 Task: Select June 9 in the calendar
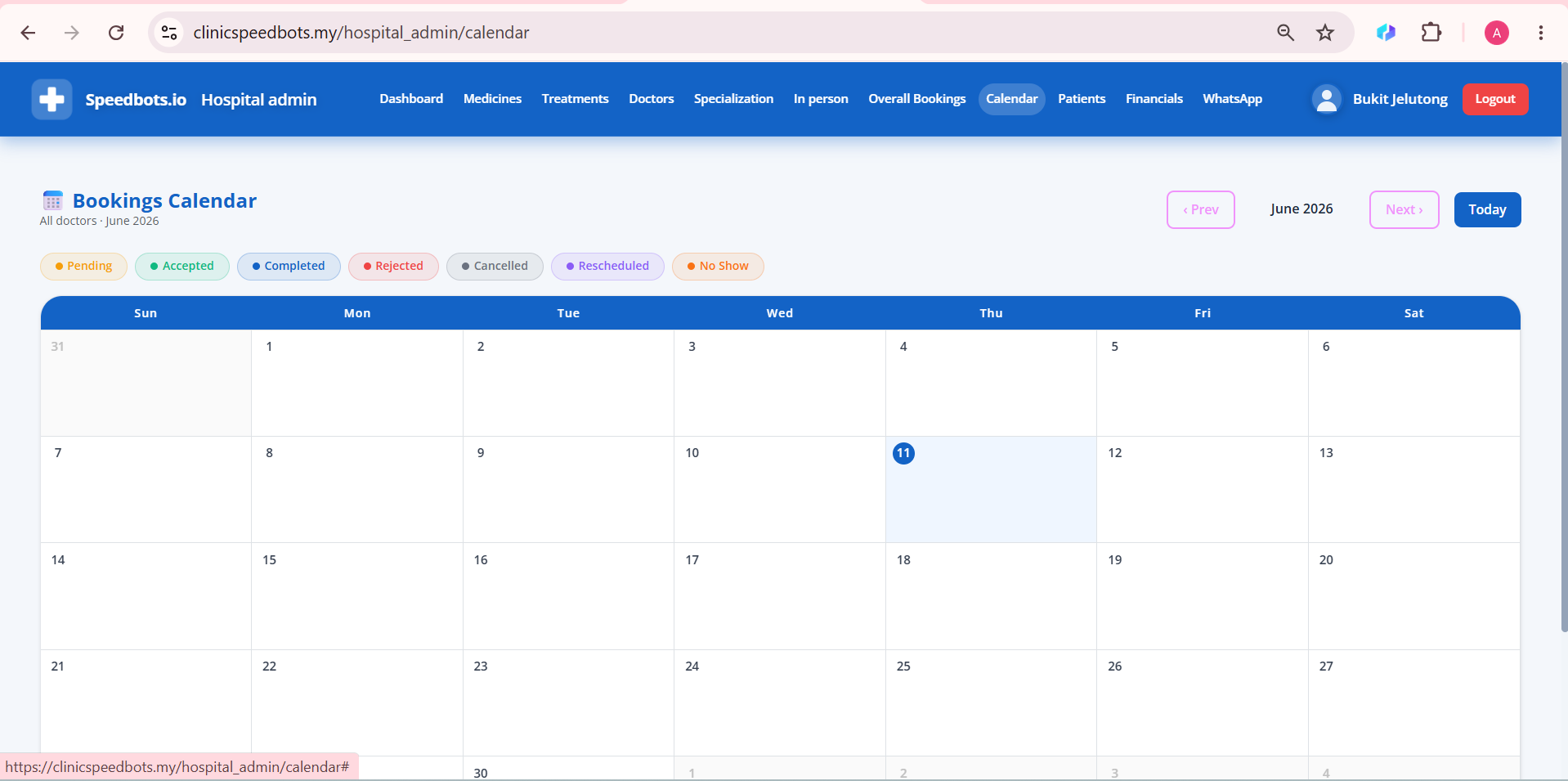[x=568, y=489]
